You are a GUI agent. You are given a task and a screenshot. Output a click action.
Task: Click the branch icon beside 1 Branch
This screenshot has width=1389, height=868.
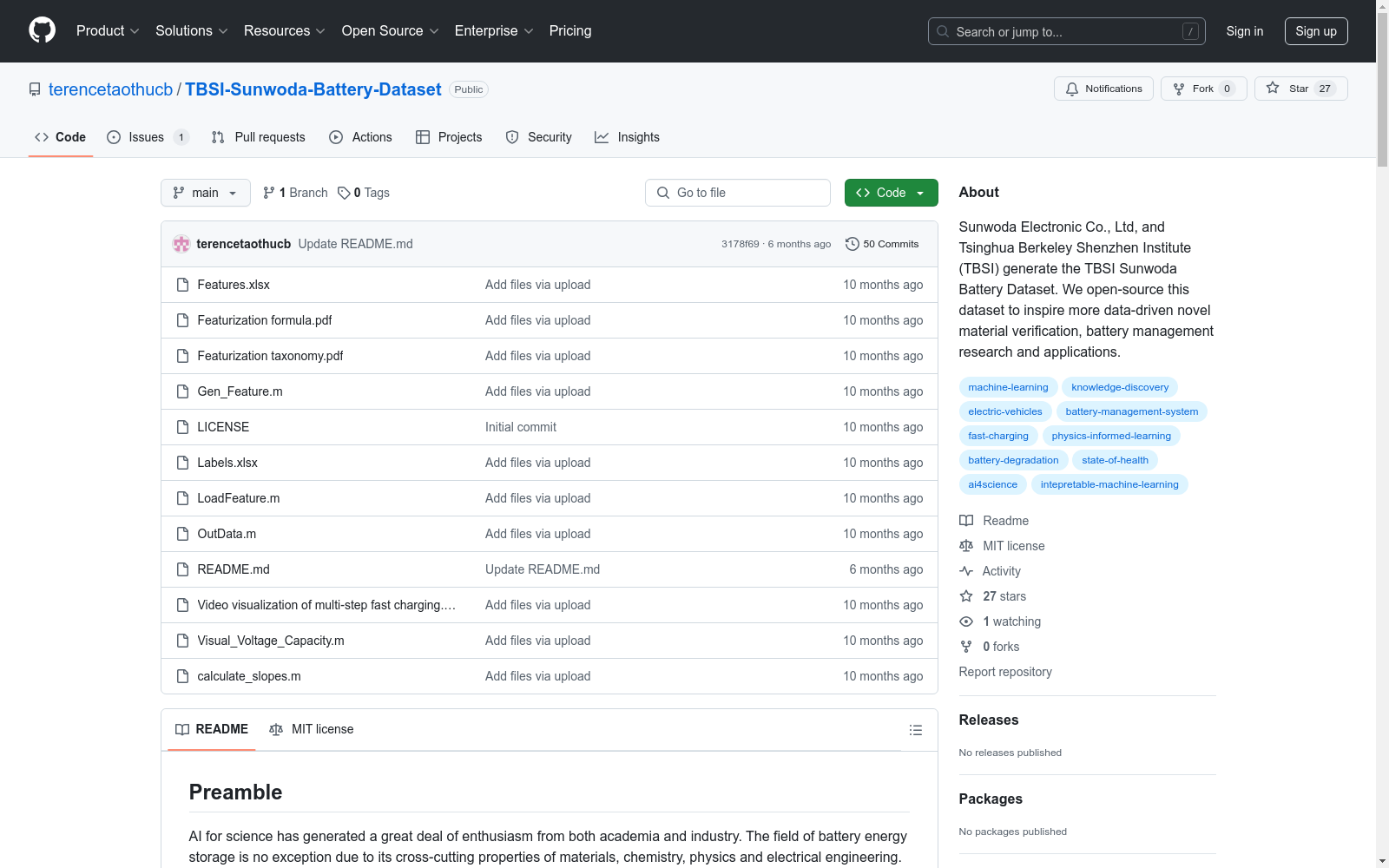[x=269, y=193]
